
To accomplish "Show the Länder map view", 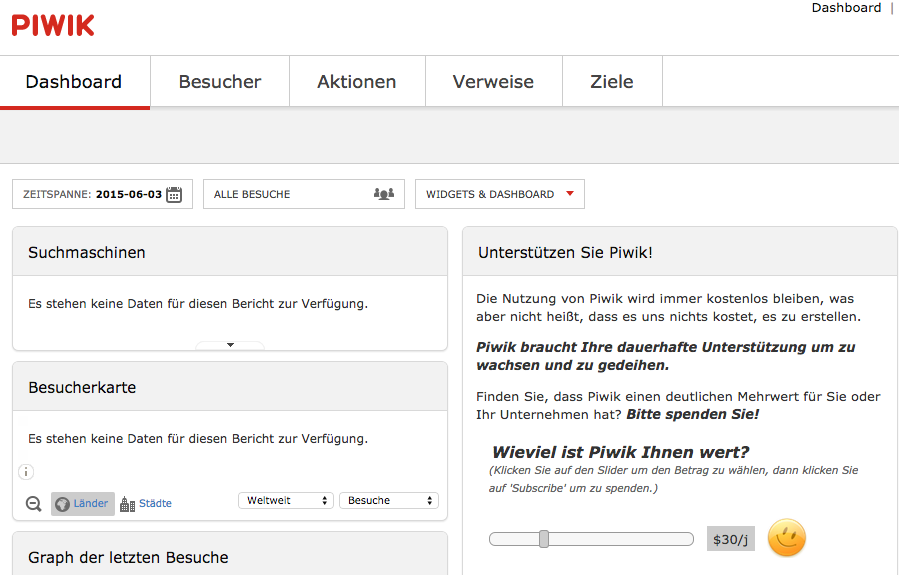I will pos(83,504).
